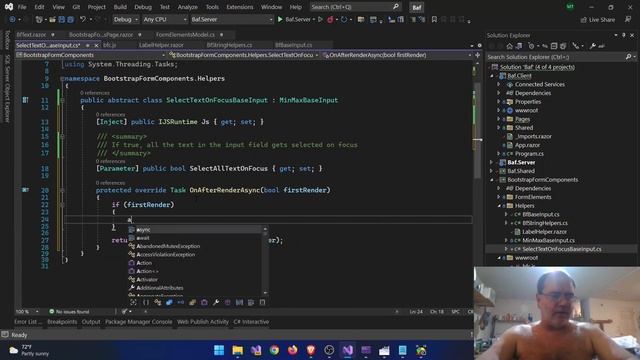Open the C# Interactive tab
This screenshot has width=640, height=360.
tap(251, 322)
